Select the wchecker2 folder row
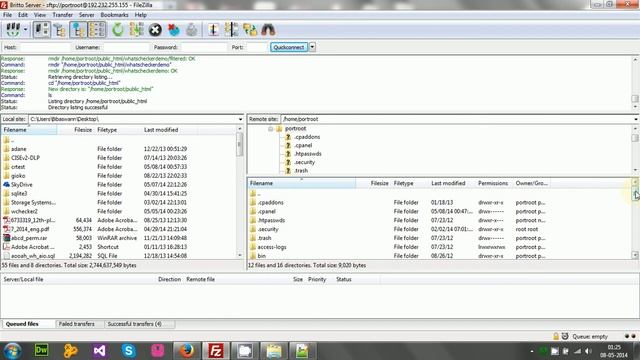This screenshot has height=360, width=640. tap(118, 211)
